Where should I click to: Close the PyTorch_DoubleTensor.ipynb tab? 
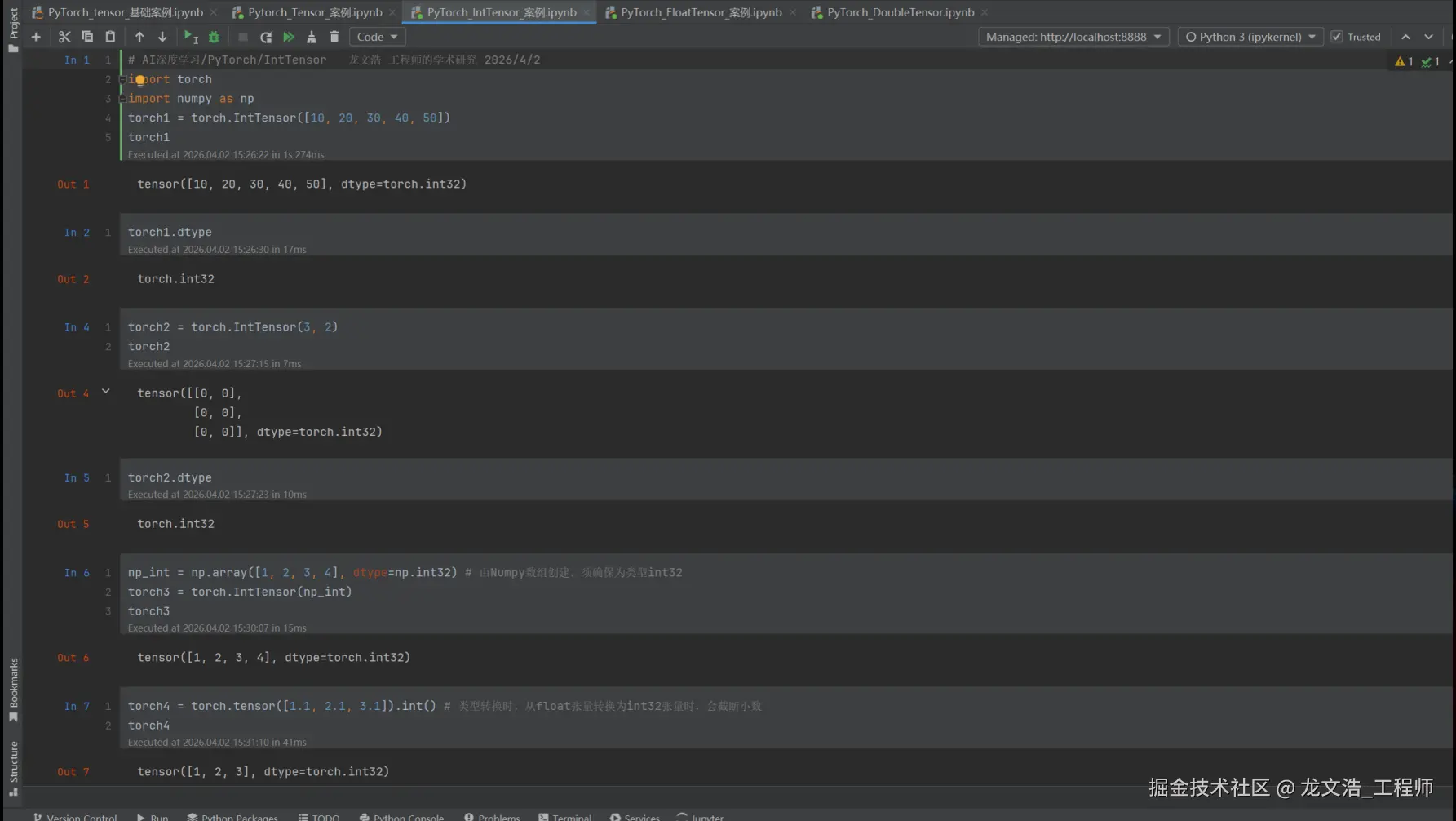[x=985, y=12]
